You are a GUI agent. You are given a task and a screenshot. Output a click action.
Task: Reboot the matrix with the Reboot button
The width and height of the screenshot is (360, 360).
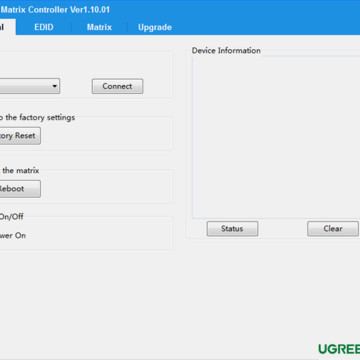(x=20, y=189)
